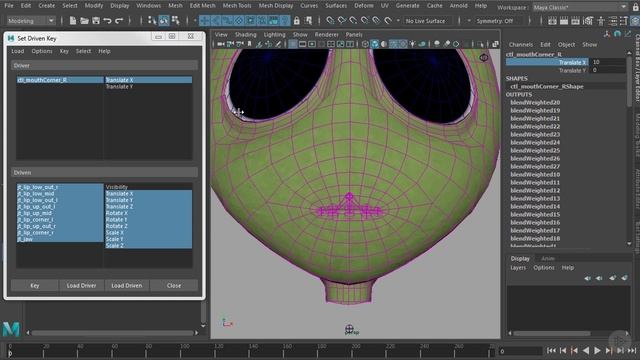
Task: Click the current frame input field
Action: pyautogui.click(x=520, y=351)
